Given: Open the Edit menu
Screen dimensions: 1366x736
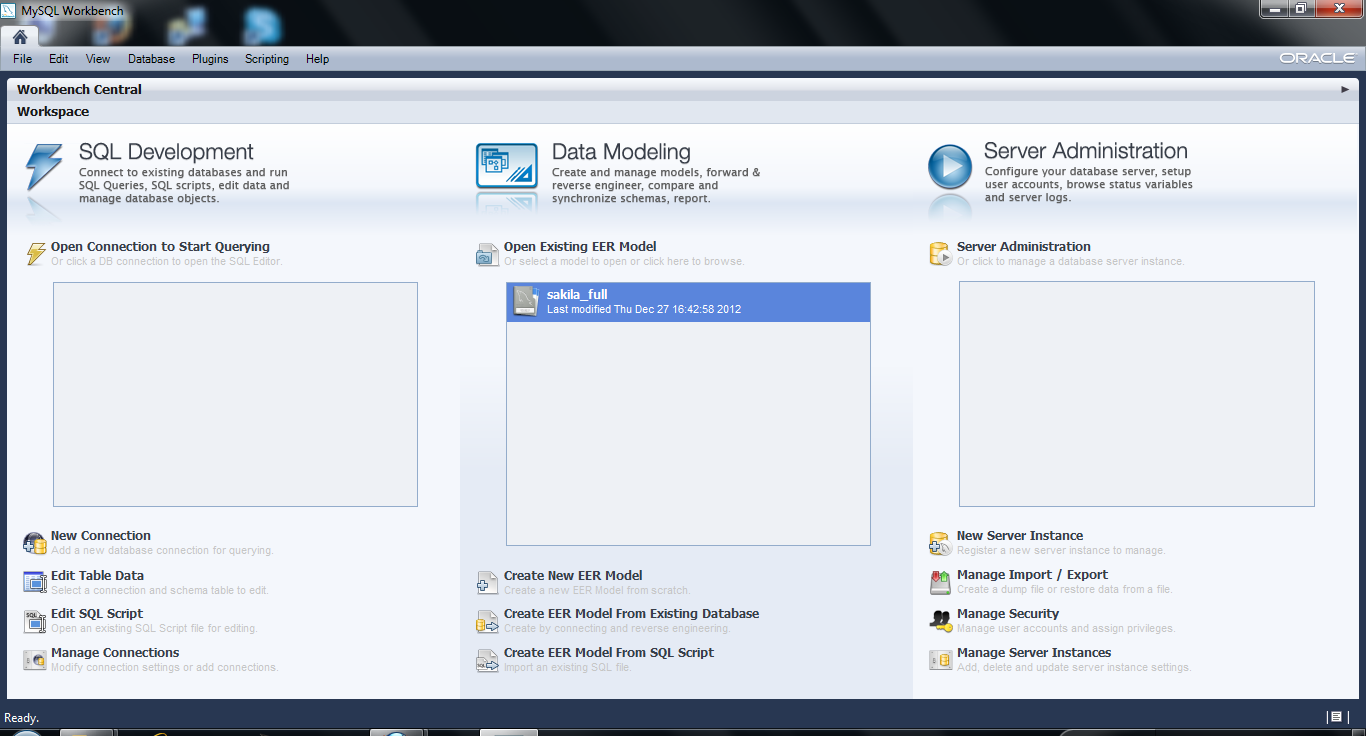Looking at the screenshot, I should 59,59.
